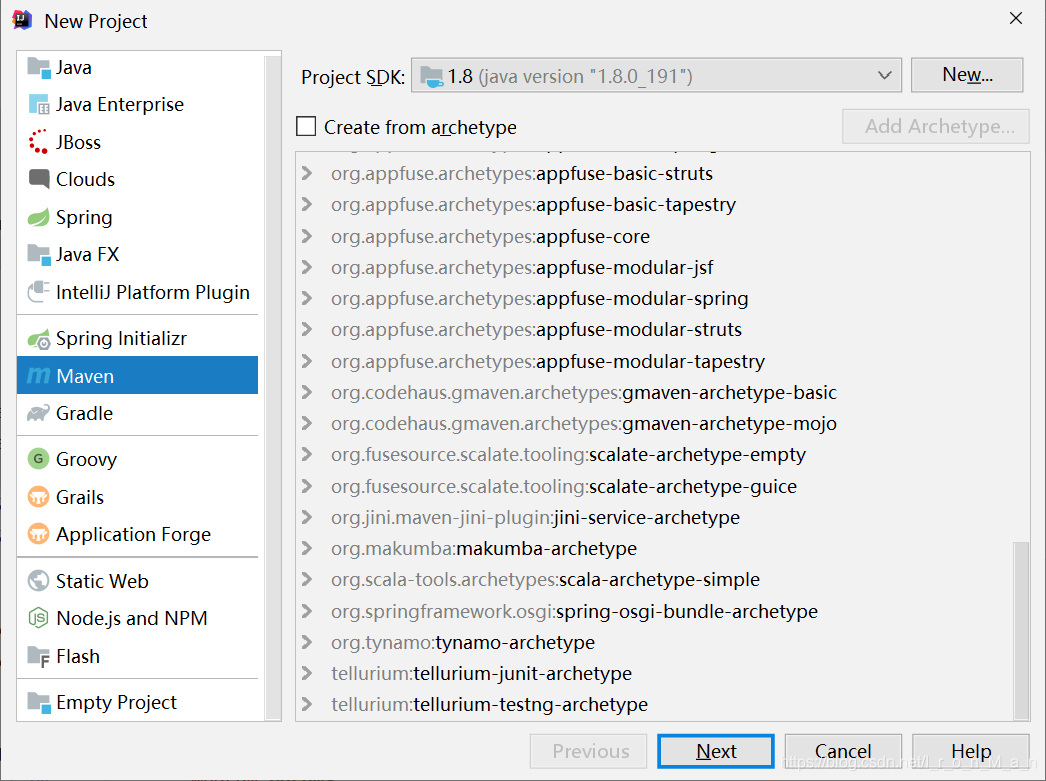Click the Clouds speech bubble icon
1046x781 pixels.
[x=39, y=179]
